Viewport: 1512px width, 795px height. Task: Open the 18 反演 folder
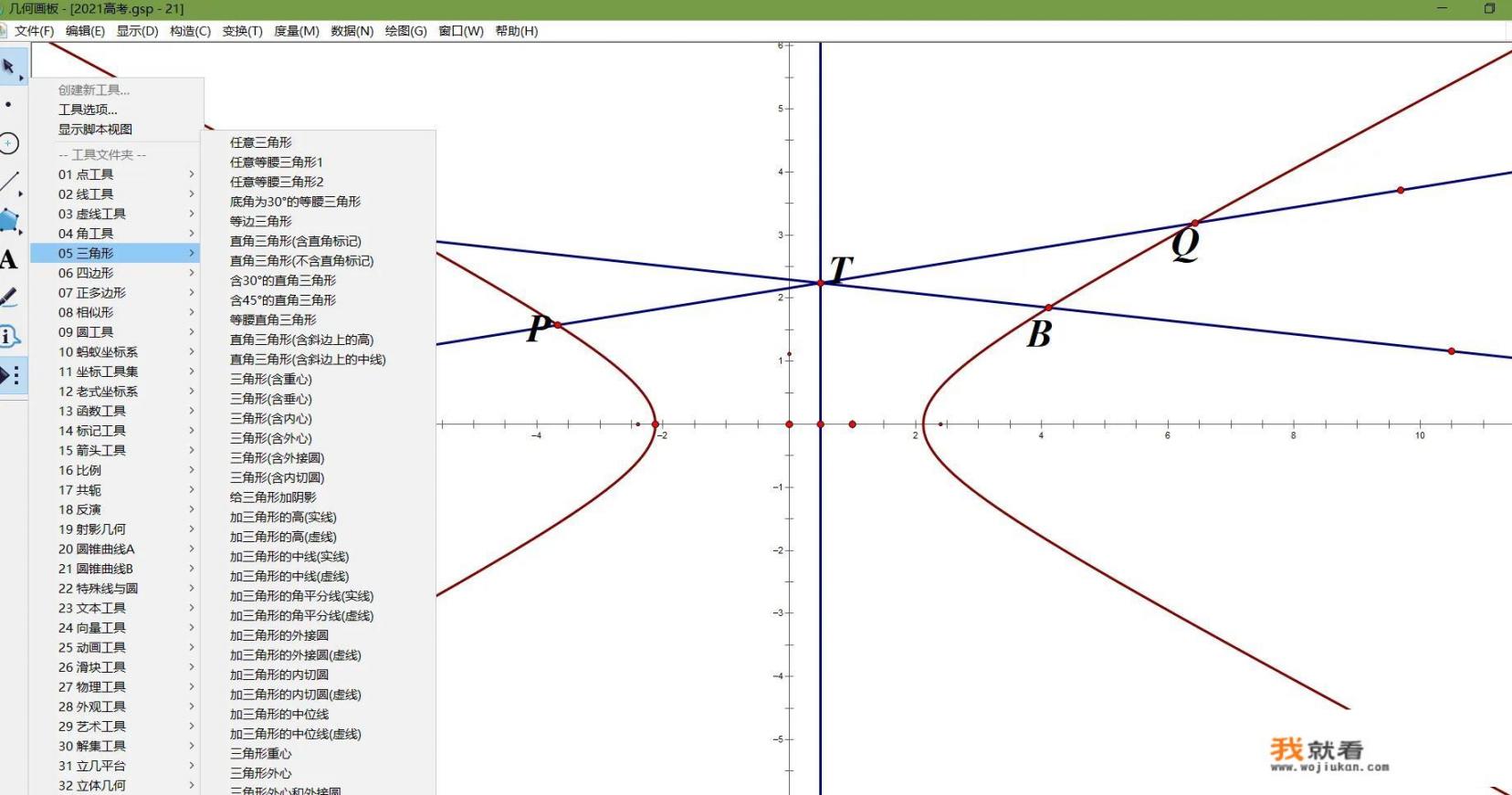116,509
